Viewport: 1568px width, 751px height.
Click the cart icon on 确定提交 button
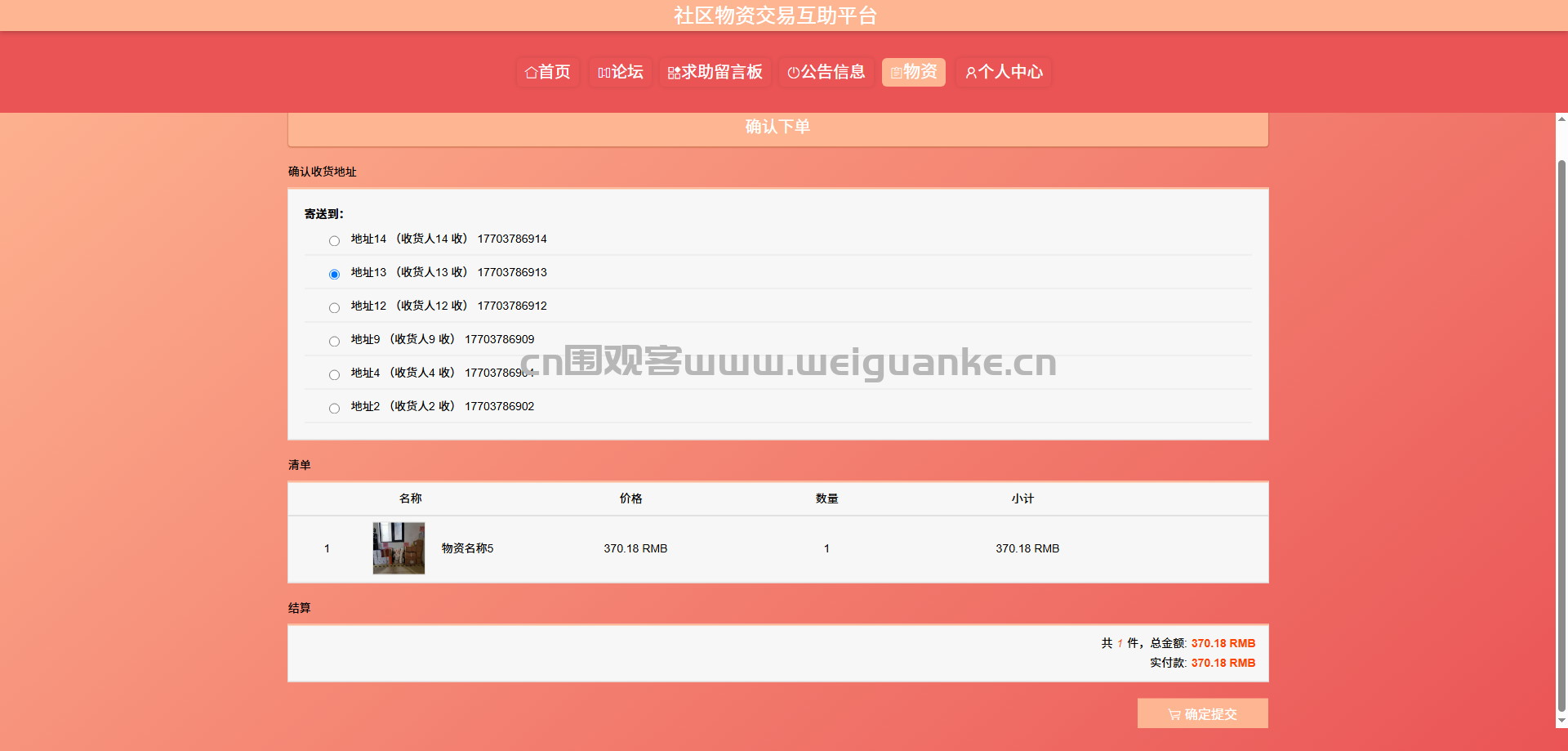pos(1174,714)
